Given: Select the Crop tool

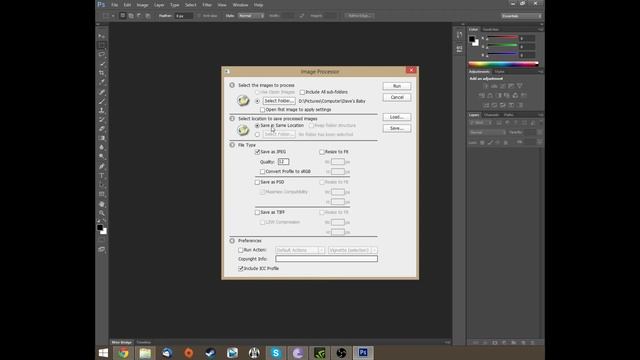Looking at the screenshot, I should coord(102,73).
